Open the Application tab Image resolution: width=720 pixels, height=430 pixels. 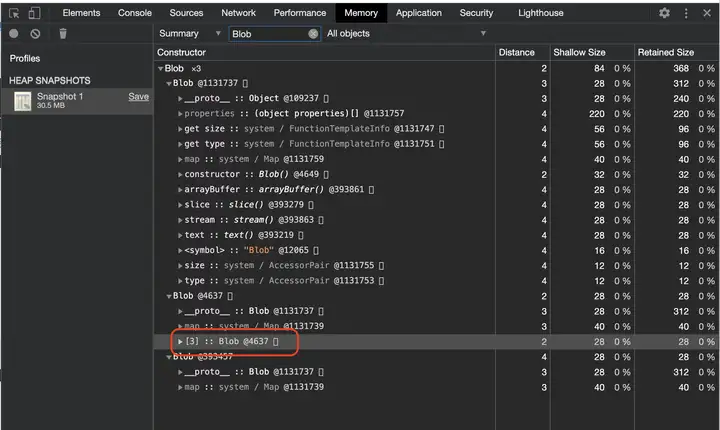point(419,13)
